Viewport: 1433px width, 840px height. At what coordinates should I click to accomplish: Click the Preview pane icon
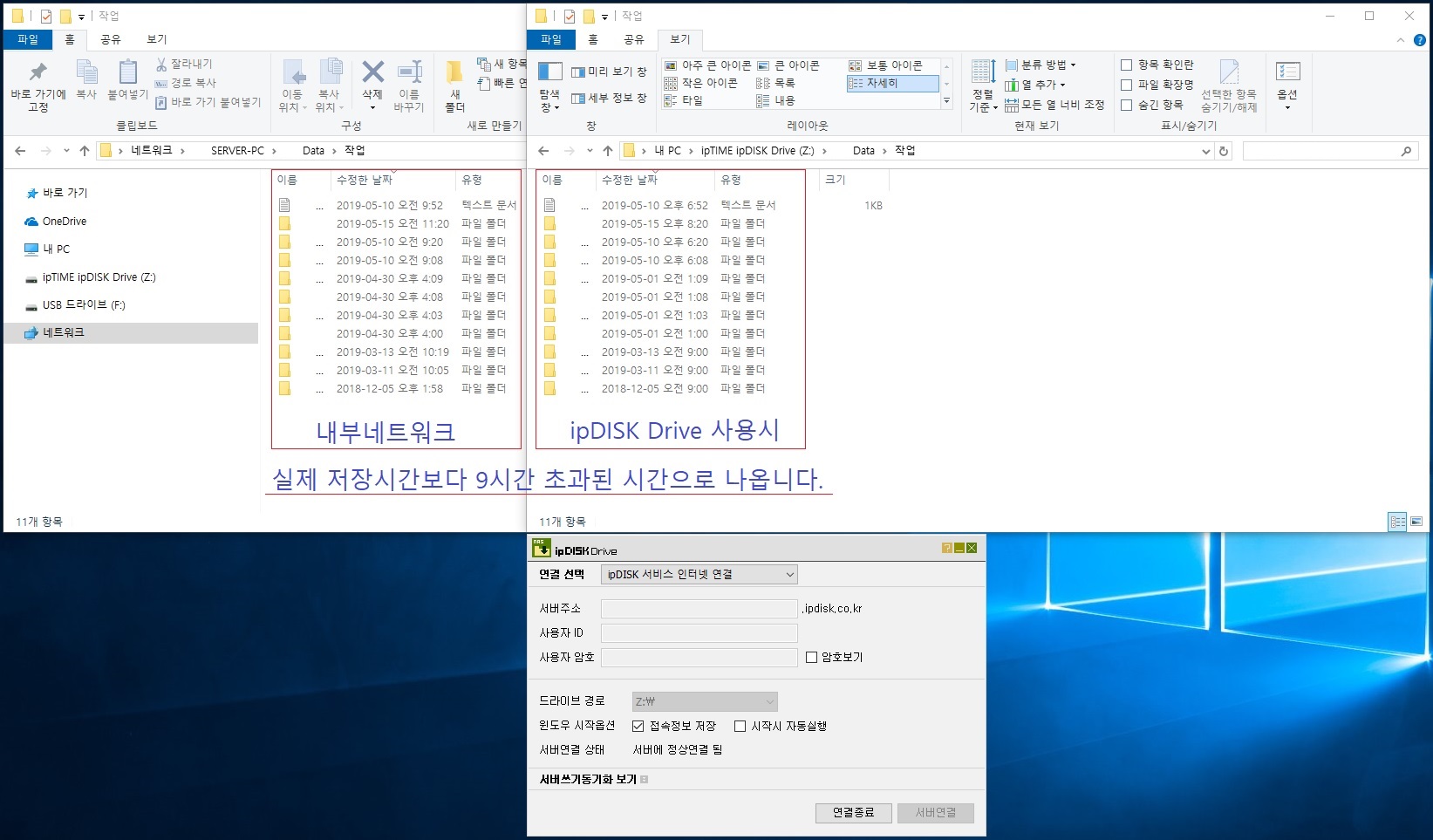(577, 72)
